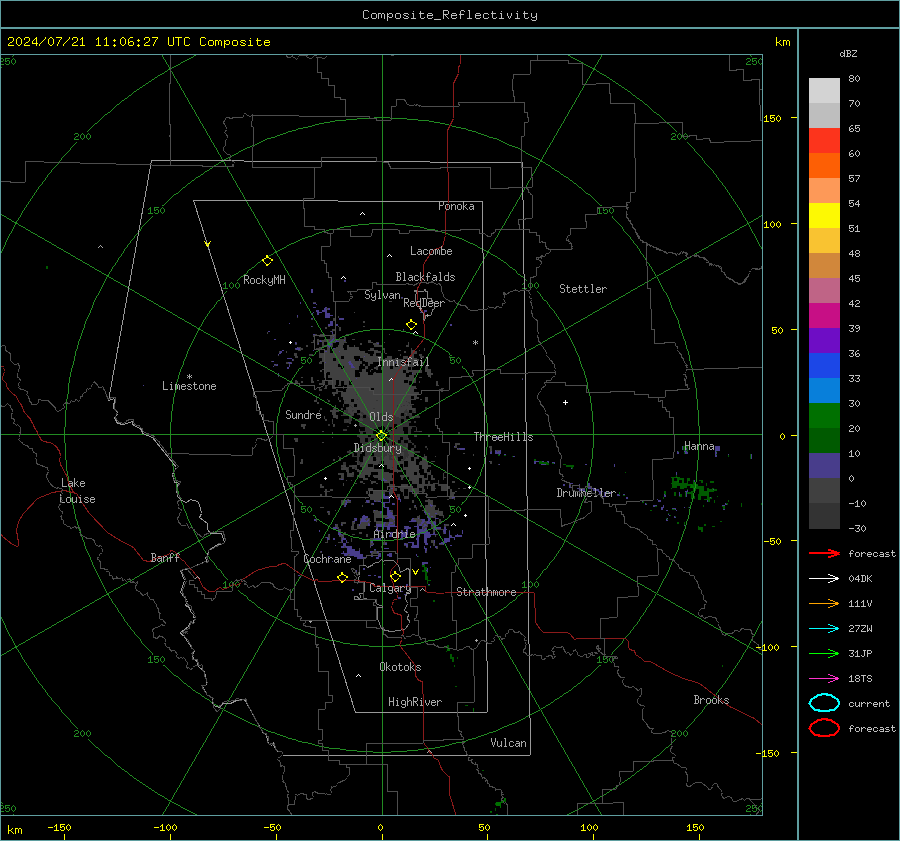
Task: Click the Okotoks city label
Action: [x=400, y=666]
